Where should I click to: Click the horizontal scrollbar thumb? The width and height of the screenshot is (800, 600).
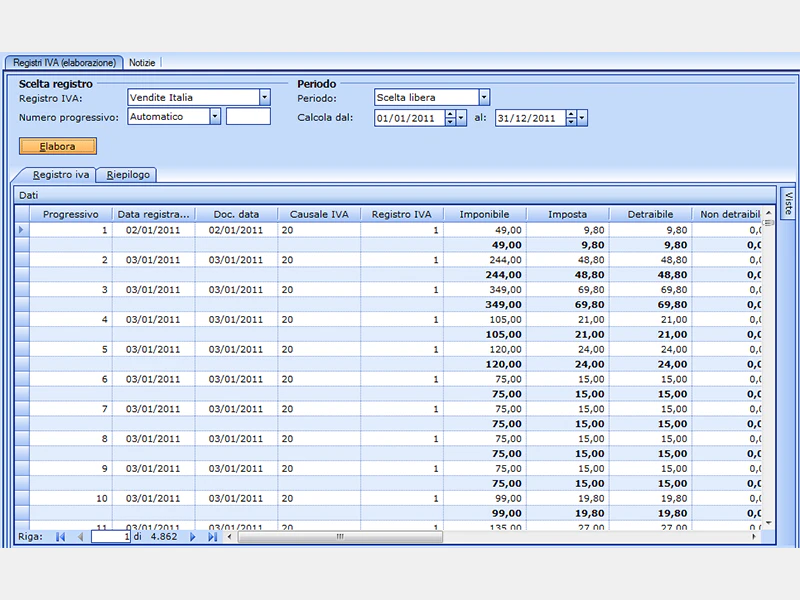[x=340, y=537]
